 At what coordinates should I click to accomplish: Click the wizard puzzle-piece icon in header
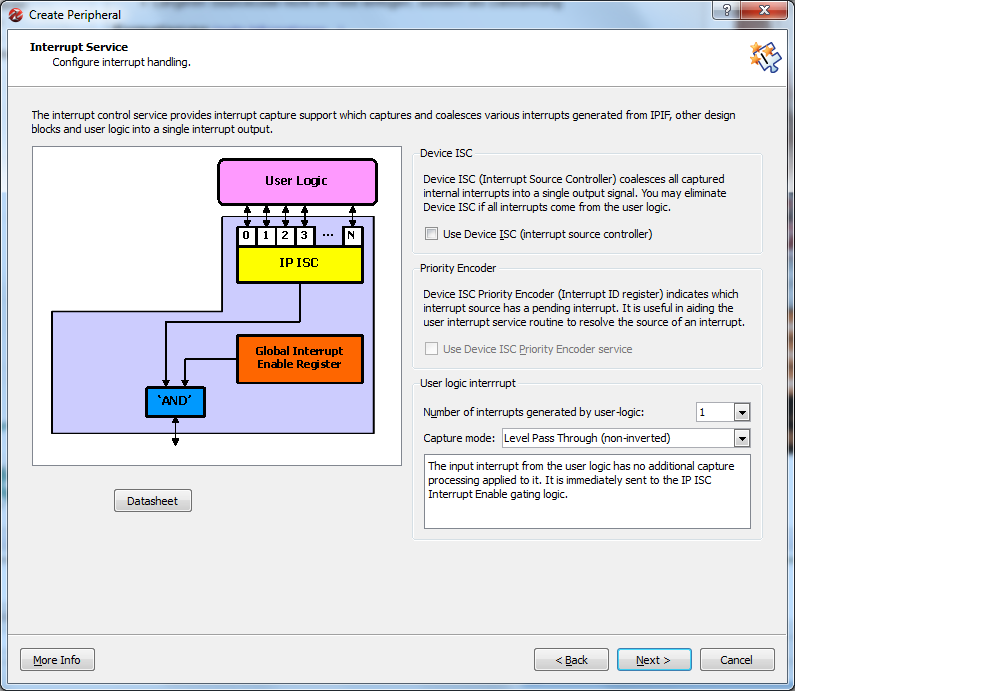(765, 57)
